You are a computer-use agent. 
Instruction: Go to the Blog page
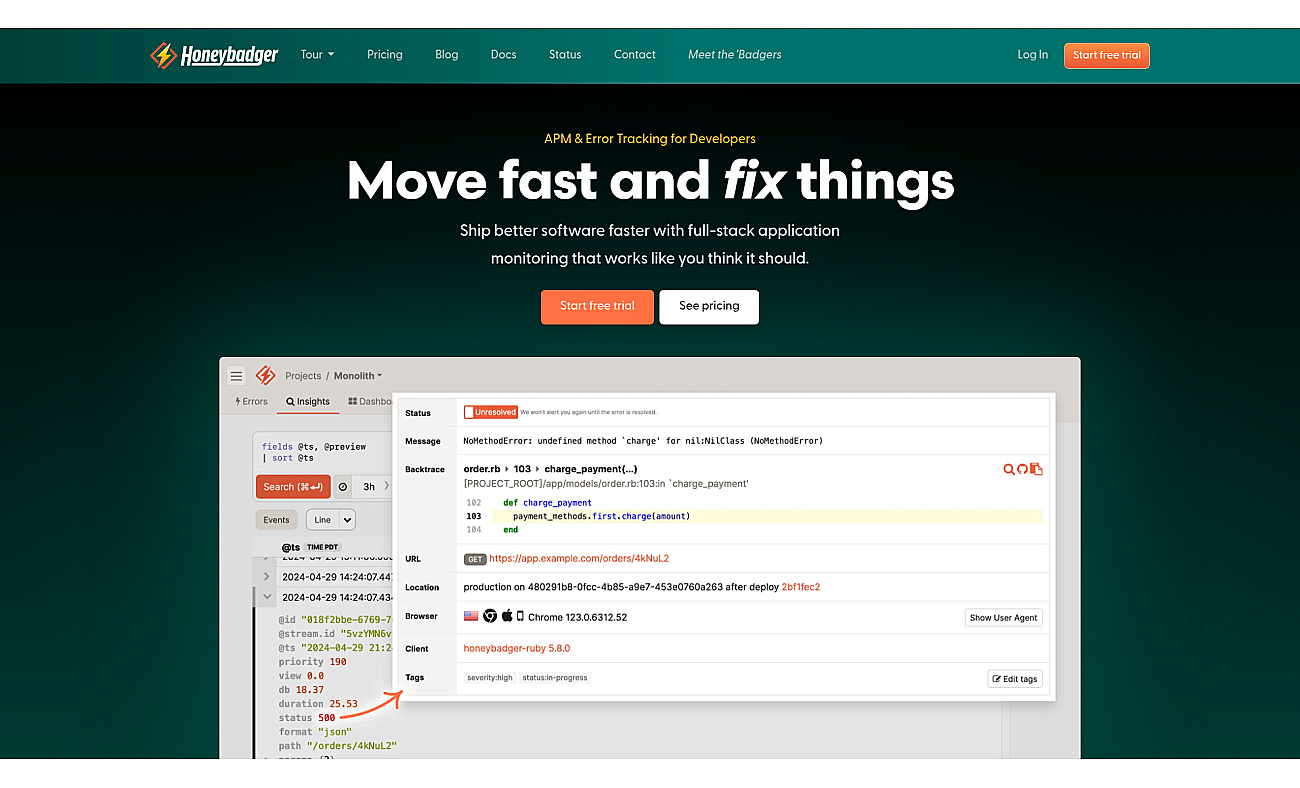[x=447, y=55]
